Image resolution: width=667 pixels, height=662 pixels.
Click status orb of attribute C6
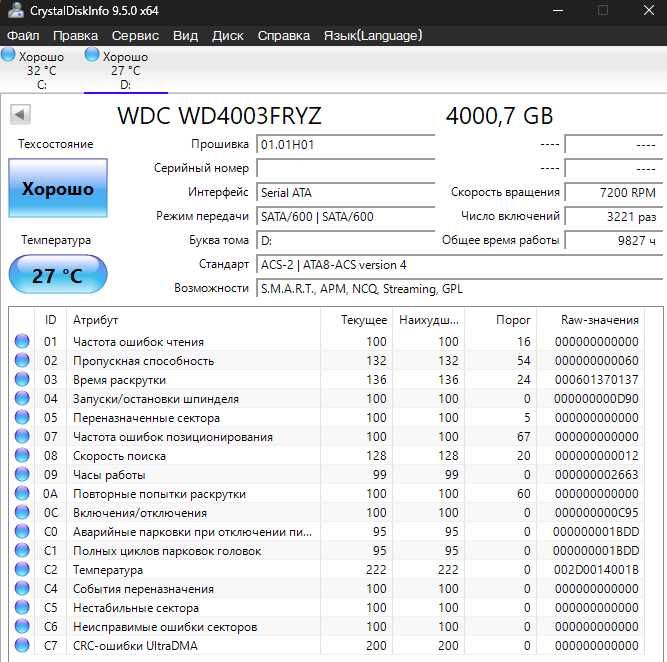click(x=22, y=626)
